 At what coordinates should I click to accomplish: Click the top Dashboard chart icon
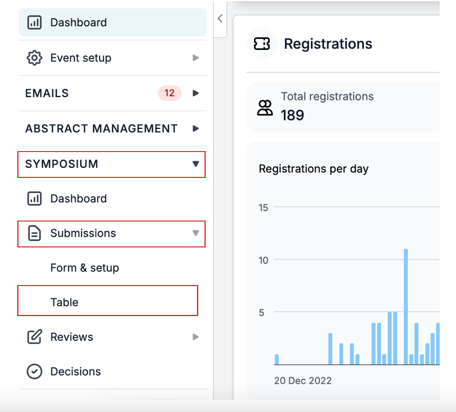click(34, 22)
